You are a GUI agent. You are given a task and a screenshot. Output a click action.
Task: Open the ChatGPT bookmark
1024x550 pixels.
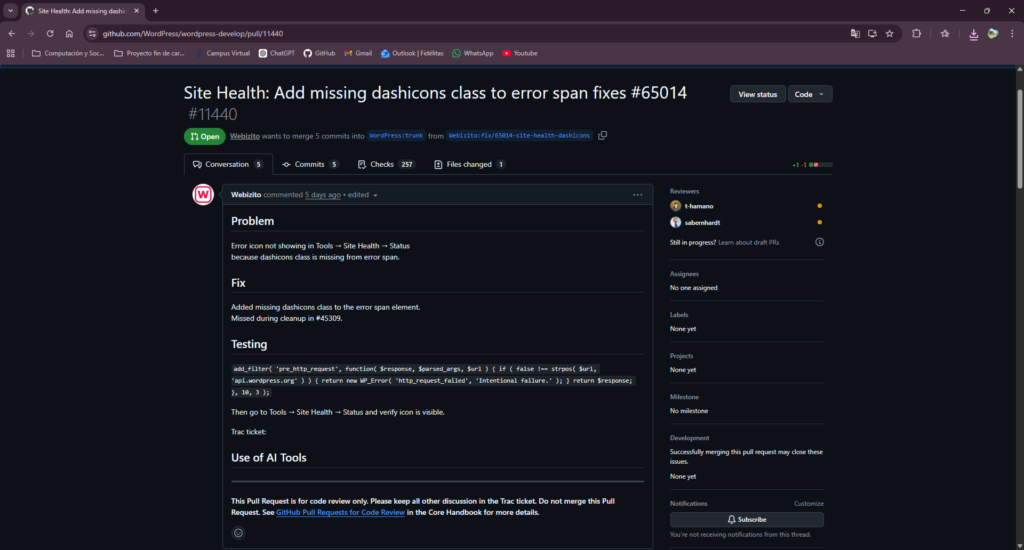[x=276, y=54]
